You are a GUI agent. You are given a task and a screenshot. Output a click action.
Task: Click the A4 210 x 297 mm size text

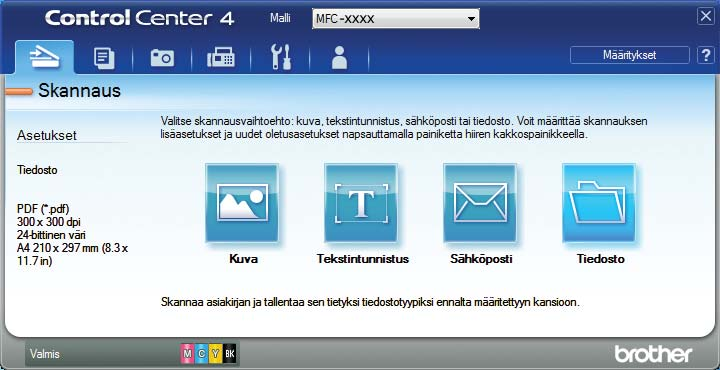point(73,255)
